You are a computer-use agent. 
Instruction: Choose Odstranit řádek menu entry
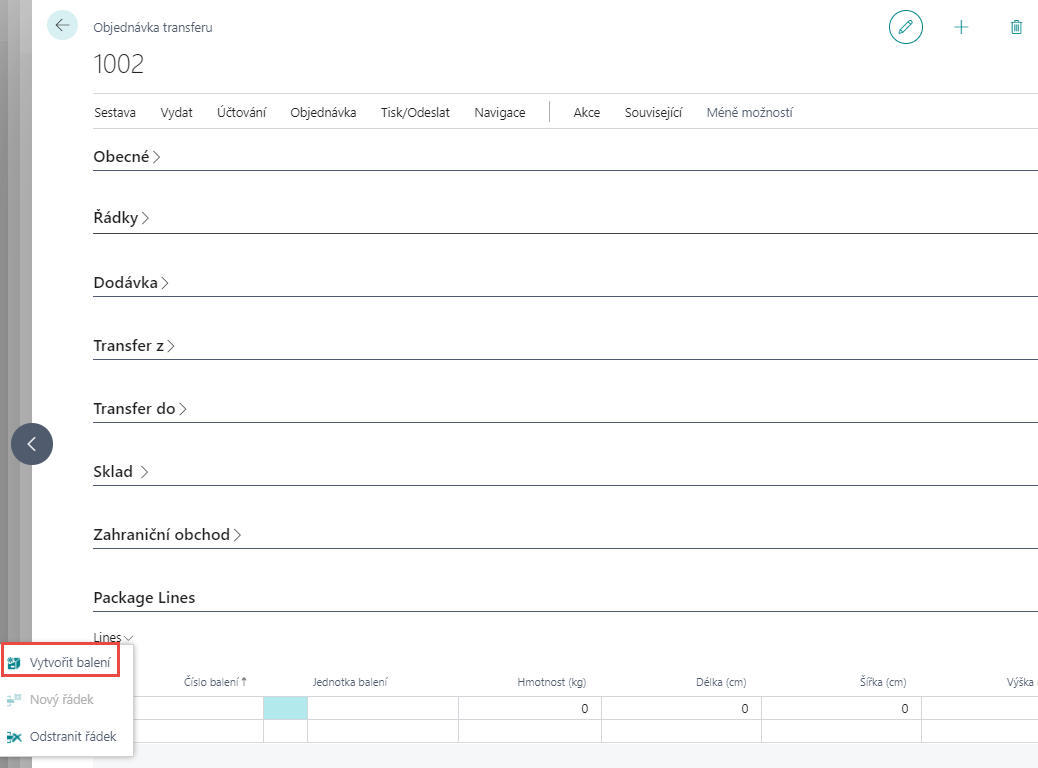72,736
